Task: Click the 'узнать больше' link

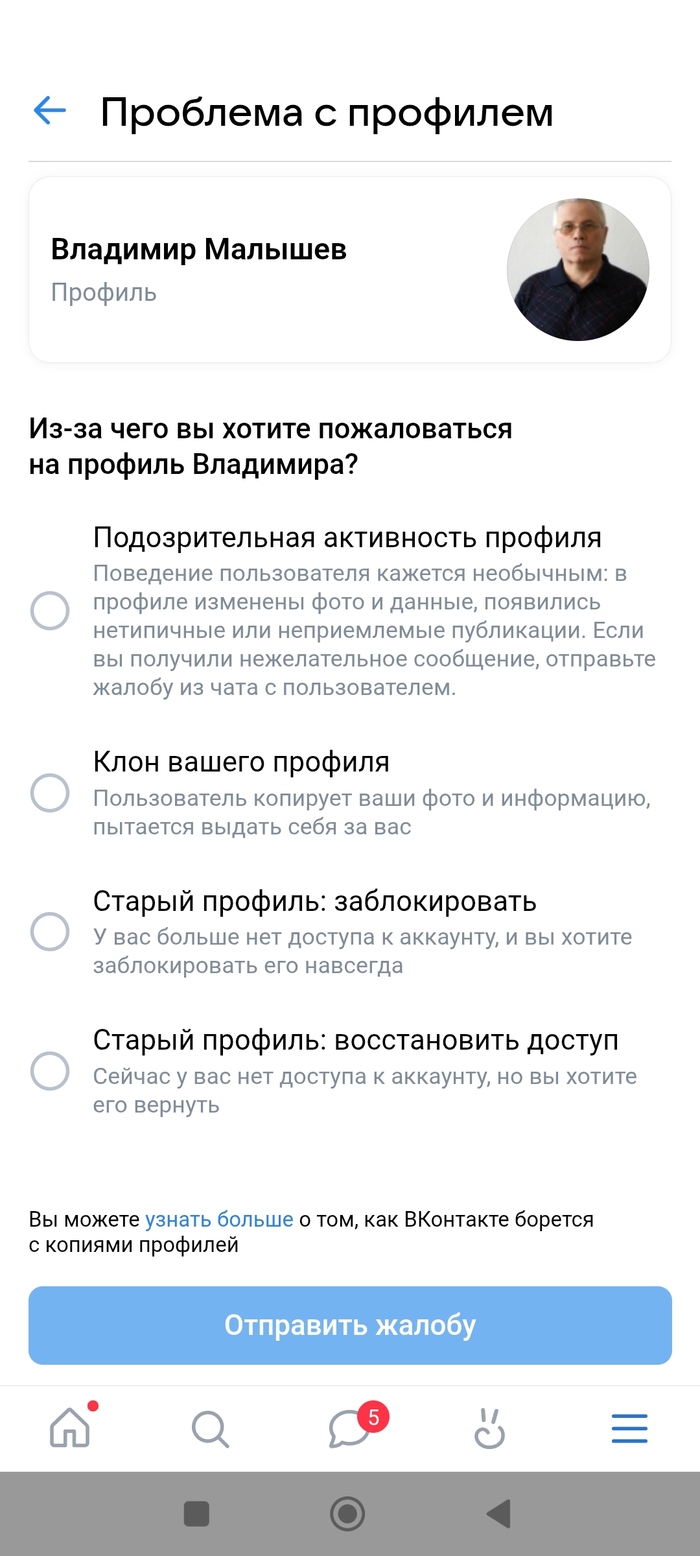Action: (x=219, y=1220)
